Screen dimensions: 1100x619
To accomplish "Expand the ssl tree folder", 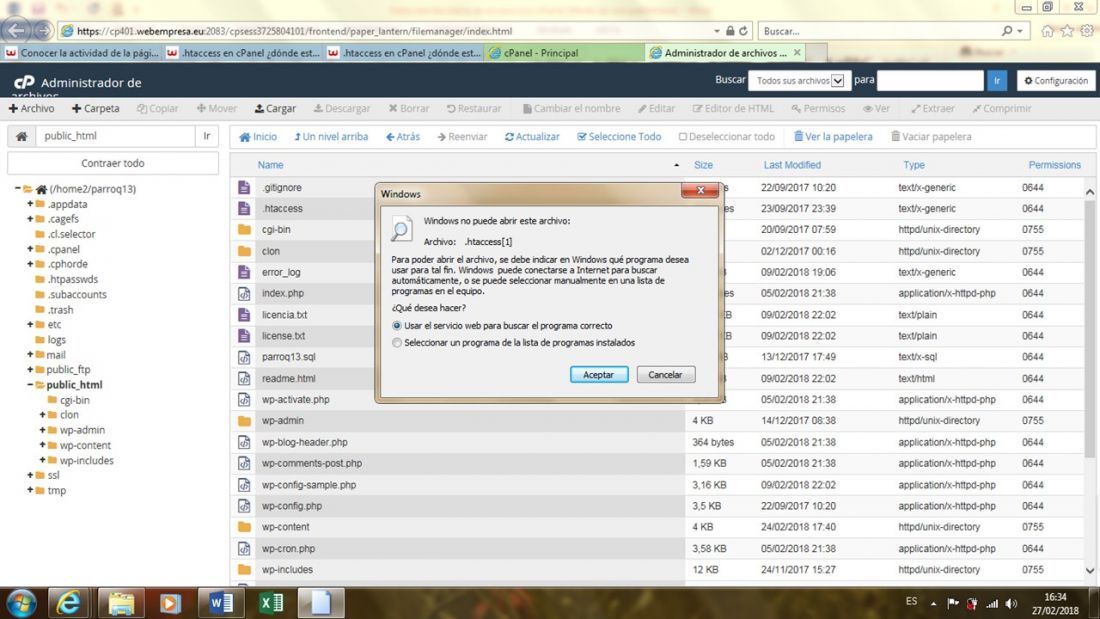I will [x=30, y=475].
